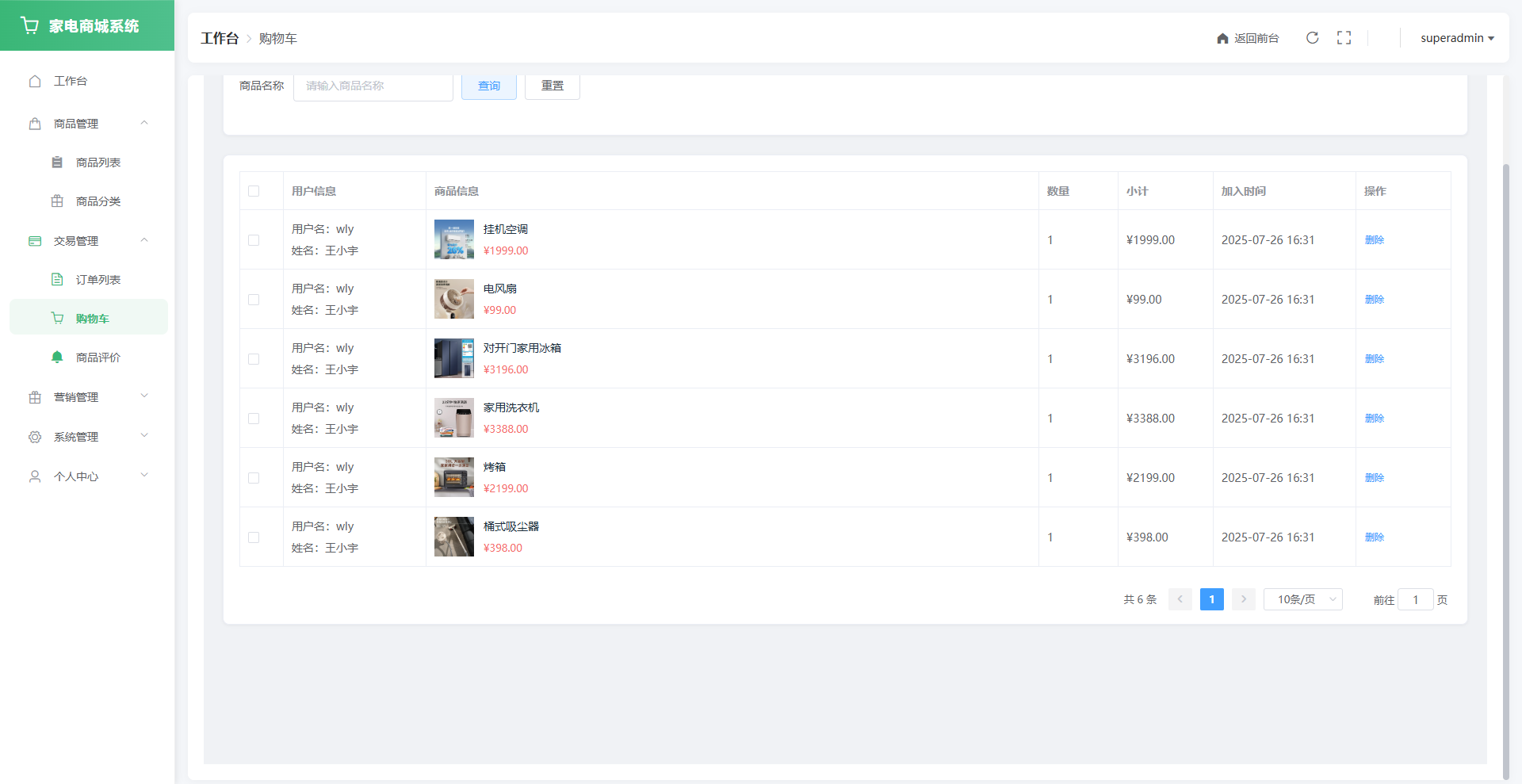1522x784 pixels.
Task: Open the 10条/页 page size dropdown
Action: pyautogui.click(x=1302, y=599)
